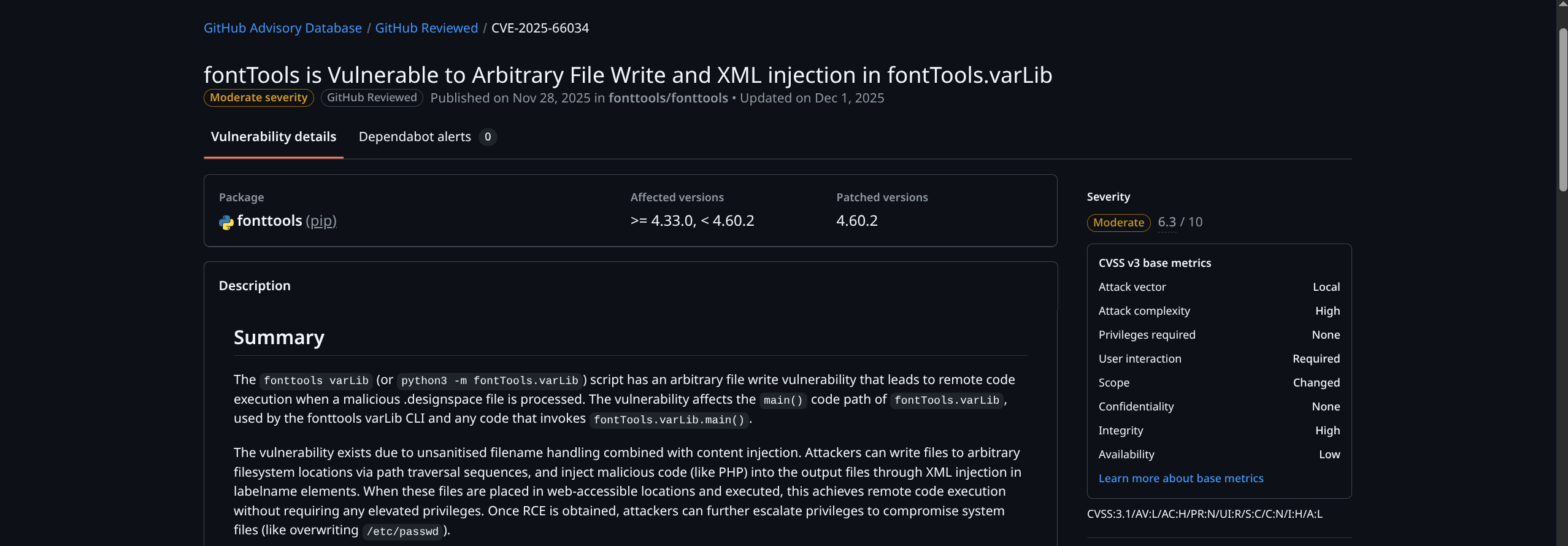This screenshot has width=1568, height=546.
Task: Click the pip ecosystem link
Action: point(321,221)
